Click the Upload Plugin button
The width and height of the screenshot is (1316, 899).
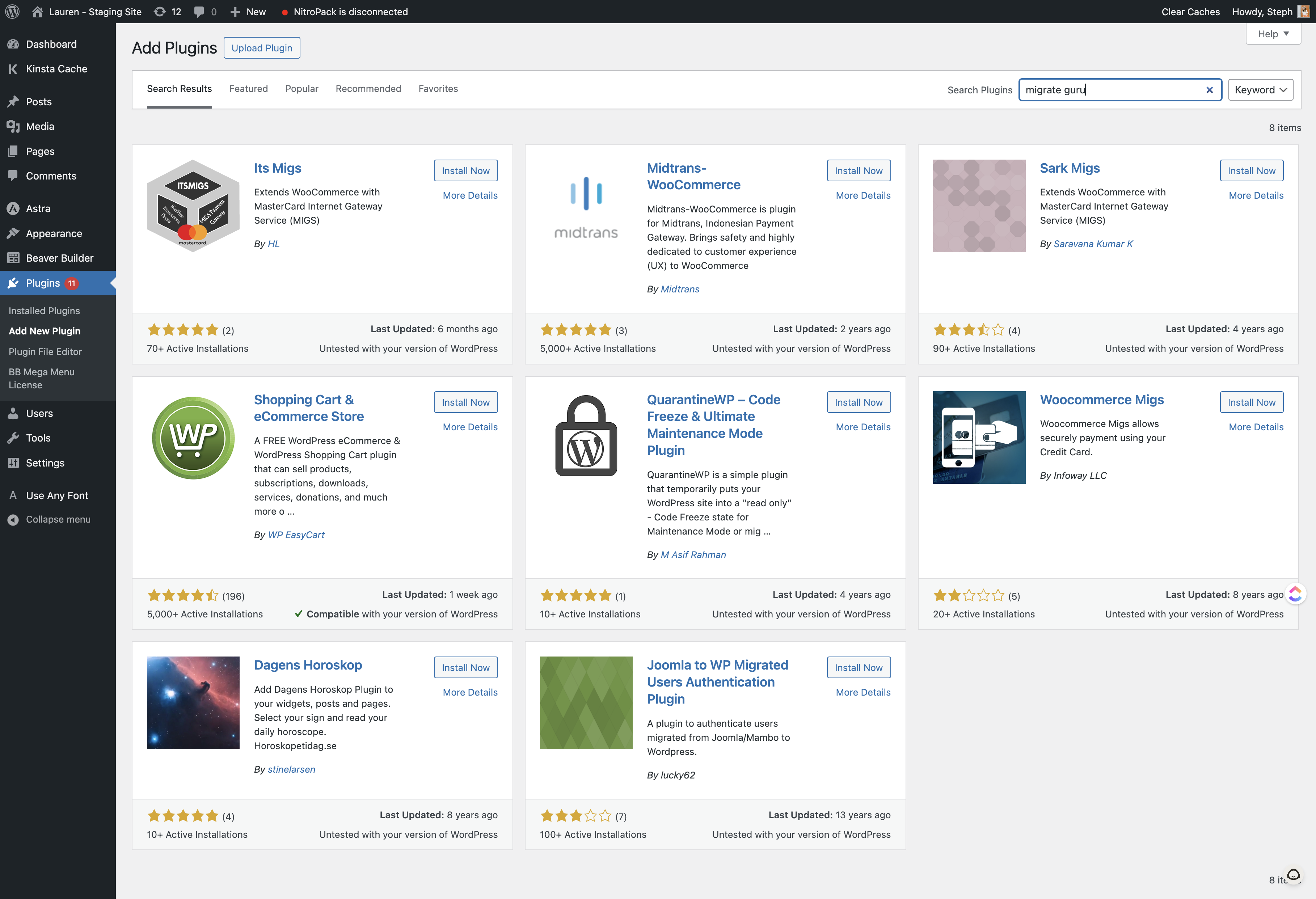(x=262, y=48)
